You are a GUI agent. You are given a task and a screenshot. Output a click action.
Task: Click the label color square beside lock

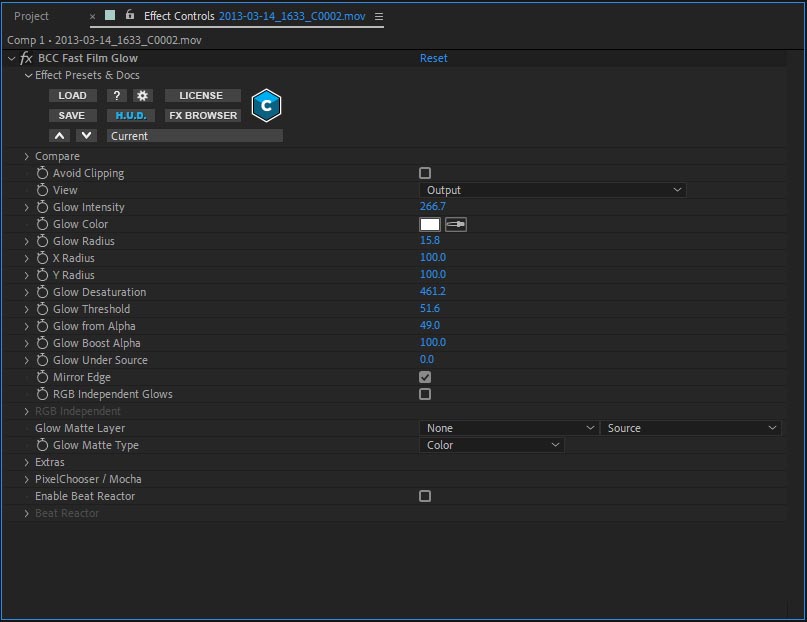tap(110, 15)
